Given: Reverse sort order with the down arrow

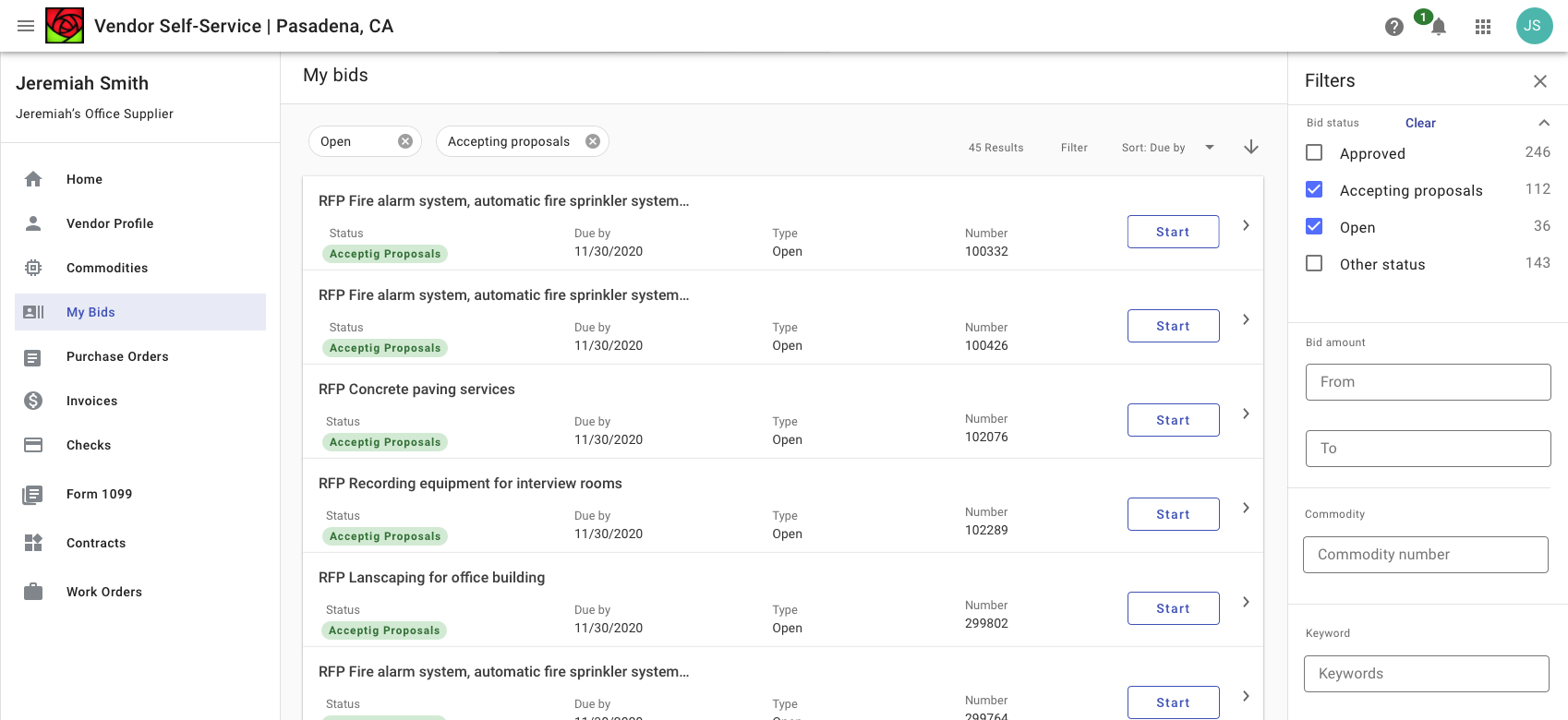Looking at the screenshot, I should tap(1251, 147).
